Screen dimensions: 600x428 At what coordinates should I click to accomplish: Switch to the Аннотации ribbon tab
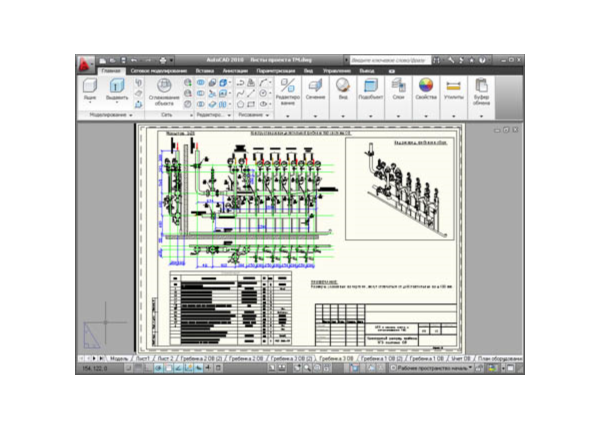coord(235,71)
